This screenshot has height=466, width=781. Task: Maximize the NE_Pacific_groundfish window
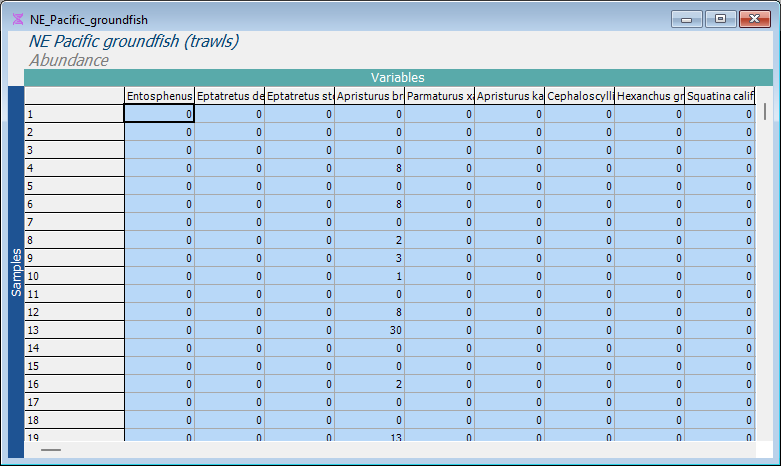[x=719, y=19]
